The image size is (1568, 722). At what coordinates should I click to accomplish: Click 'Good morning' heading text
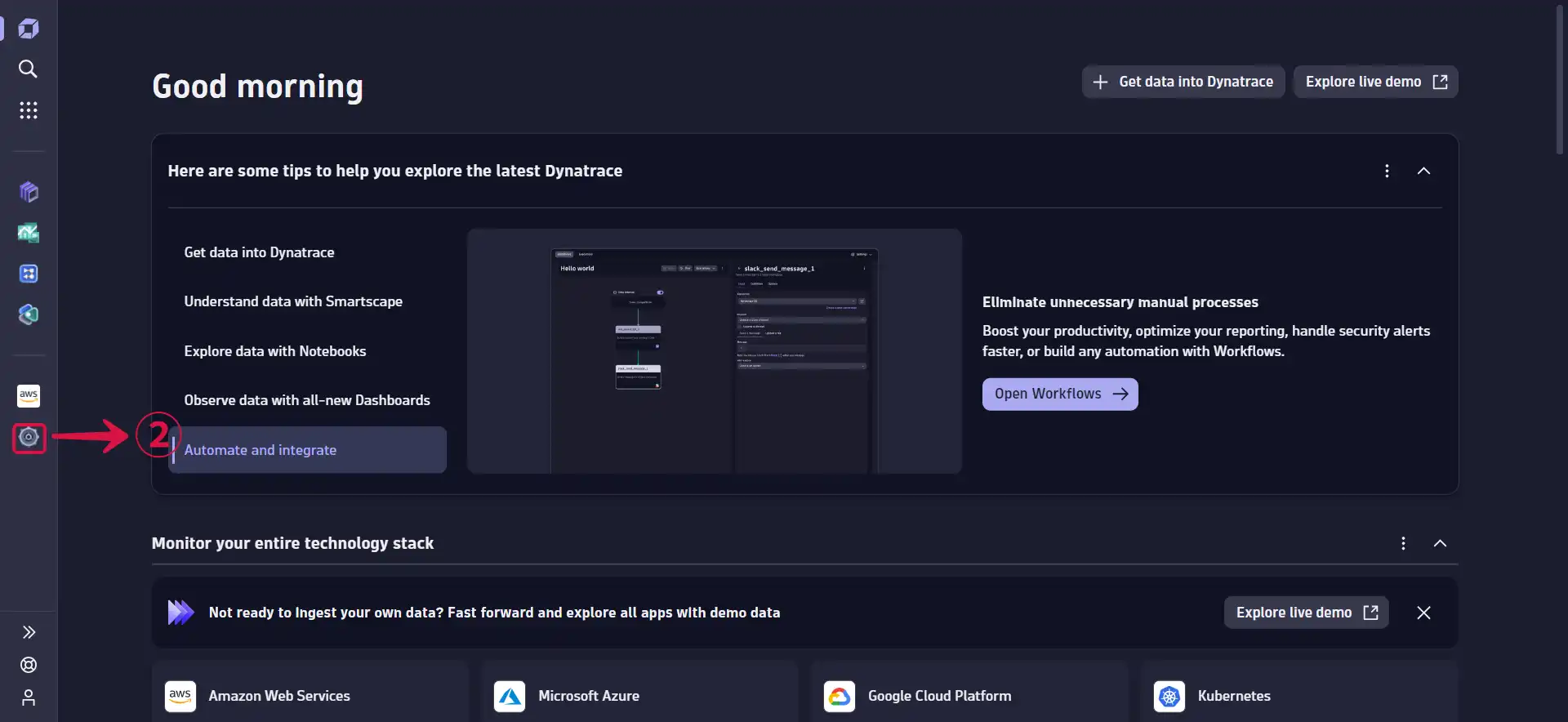pyautogui.click(x=258, y=87)
